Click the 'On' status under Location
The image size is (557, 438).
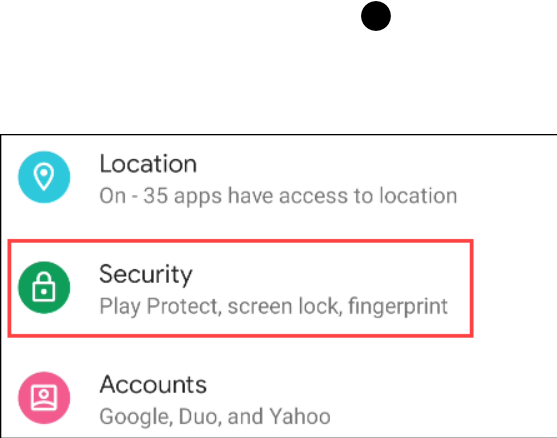tap(113, 196)
